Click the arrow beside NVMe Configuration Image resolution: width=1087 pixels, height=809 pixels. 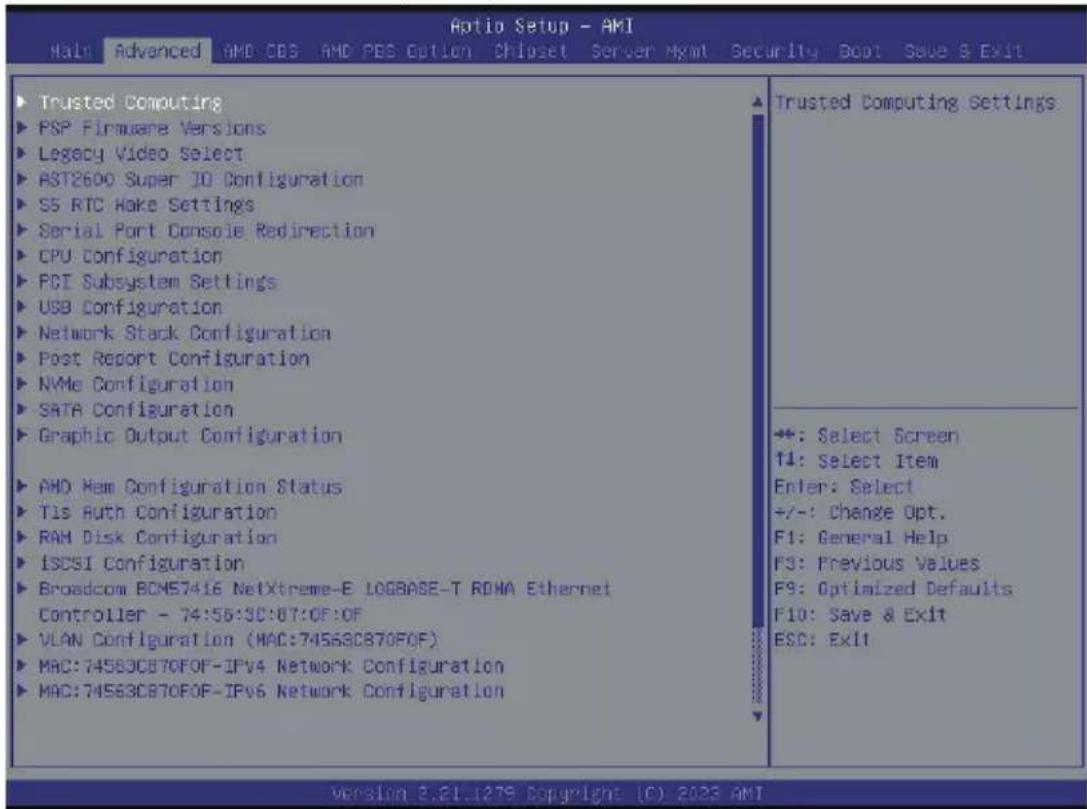22,384
